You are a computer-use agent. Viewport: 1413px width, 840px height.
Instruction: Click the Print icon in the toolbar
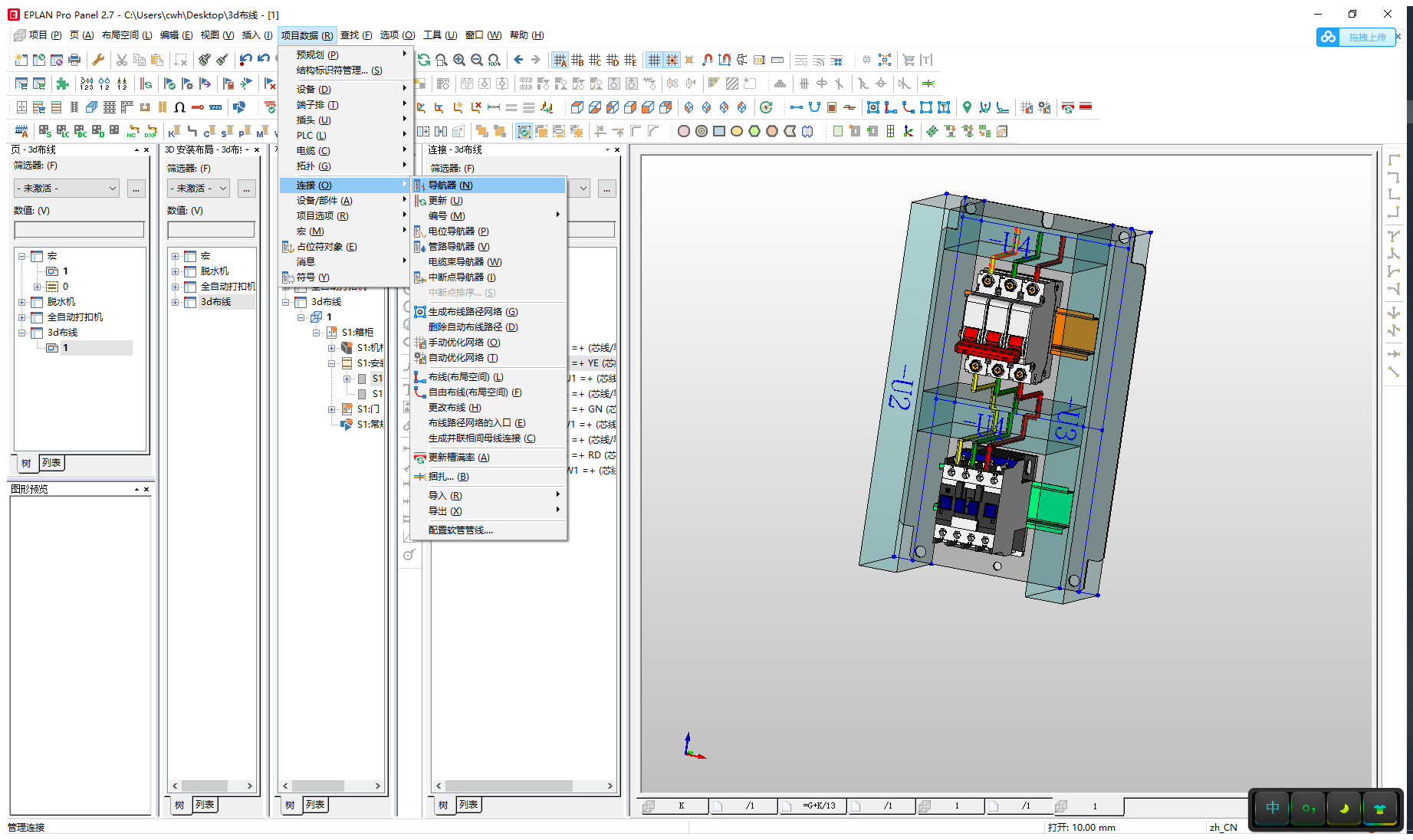[x=74, y=60]
